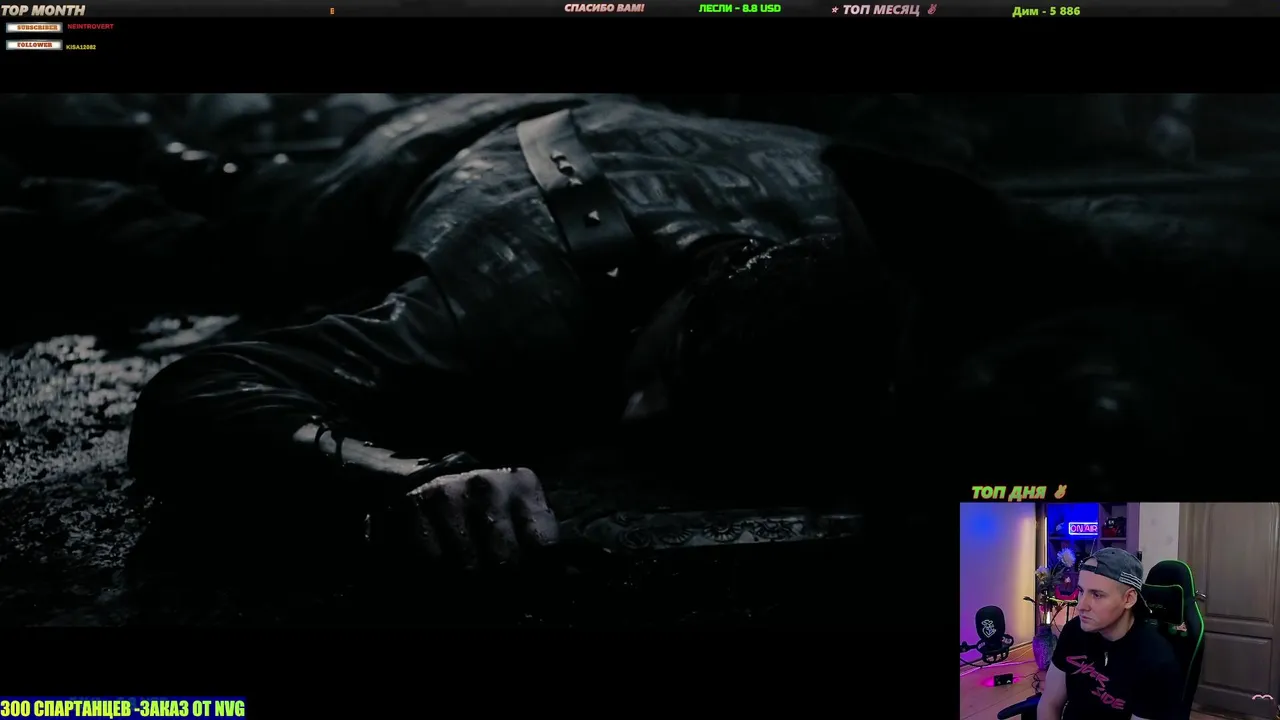
Task: Click the ТОП ДНЯ label above webcam
Action: tap(1019, 492)
